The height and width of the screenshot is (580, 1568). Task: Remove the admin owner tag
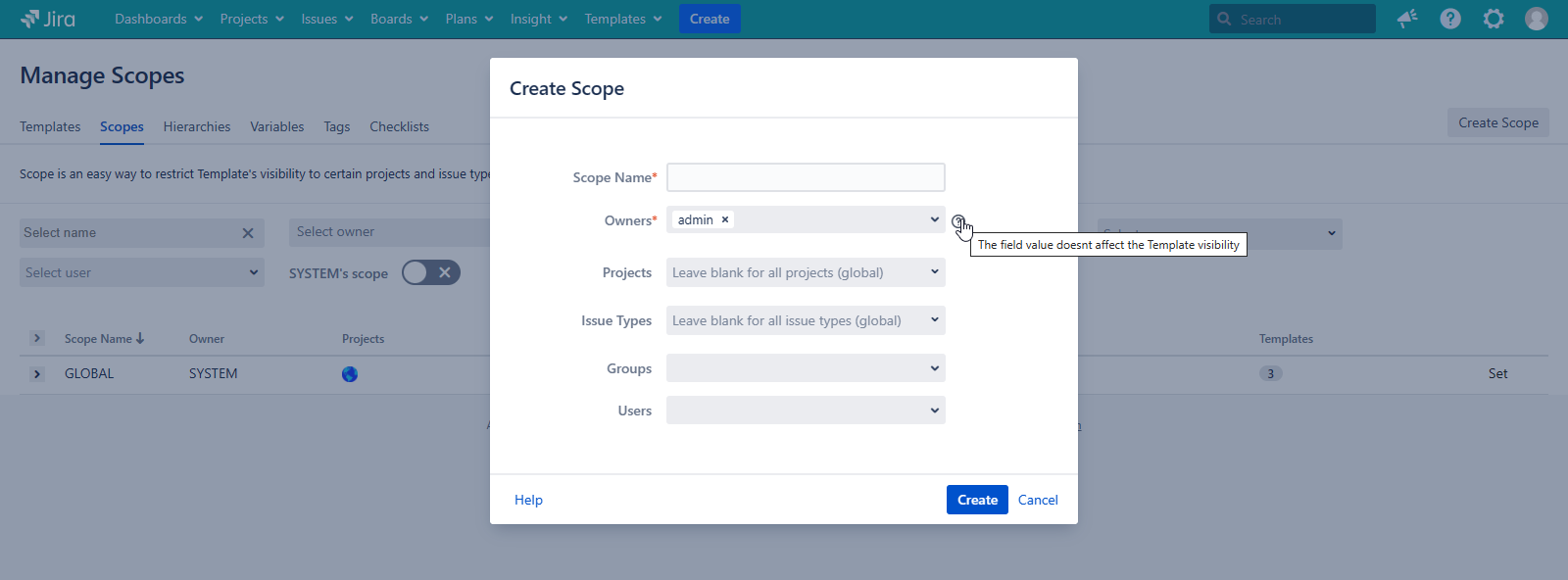pyautogui.click(x=725, y=219)
